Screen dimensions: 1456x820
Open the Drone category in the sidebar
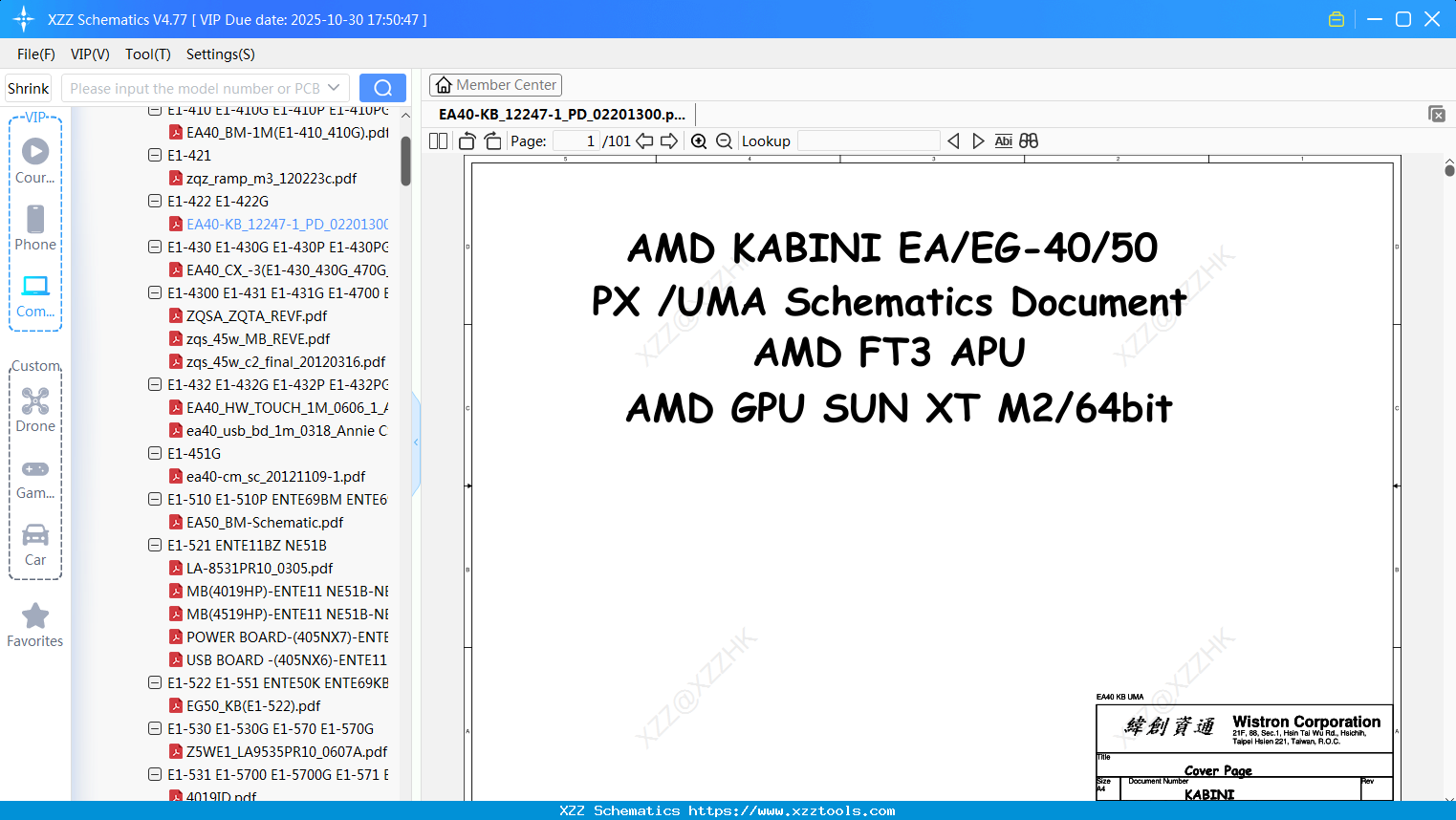coord(35,410)
